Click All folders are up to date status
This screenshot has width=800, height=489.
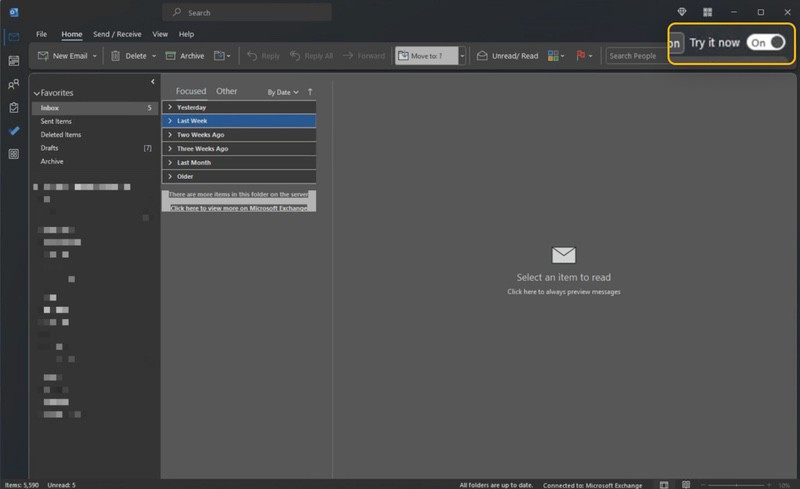coord(496,485)
